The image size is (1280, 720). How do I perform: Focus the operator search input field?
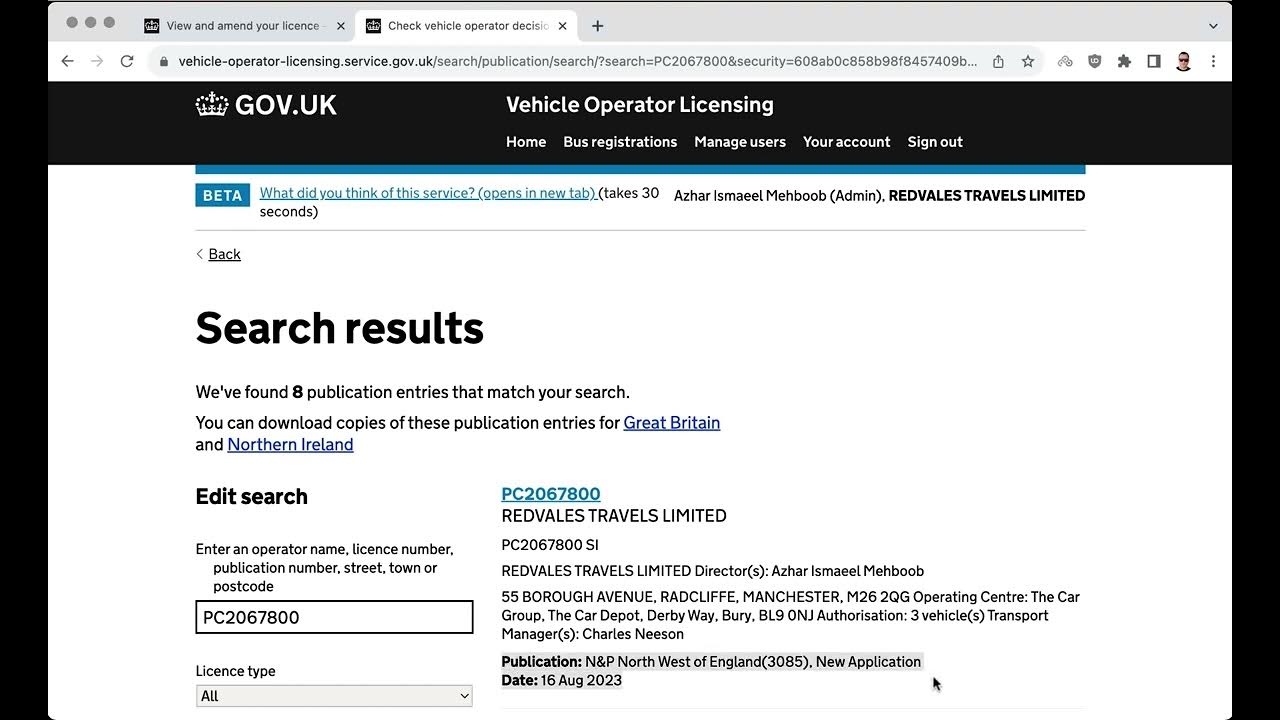(x=334, y=617)
